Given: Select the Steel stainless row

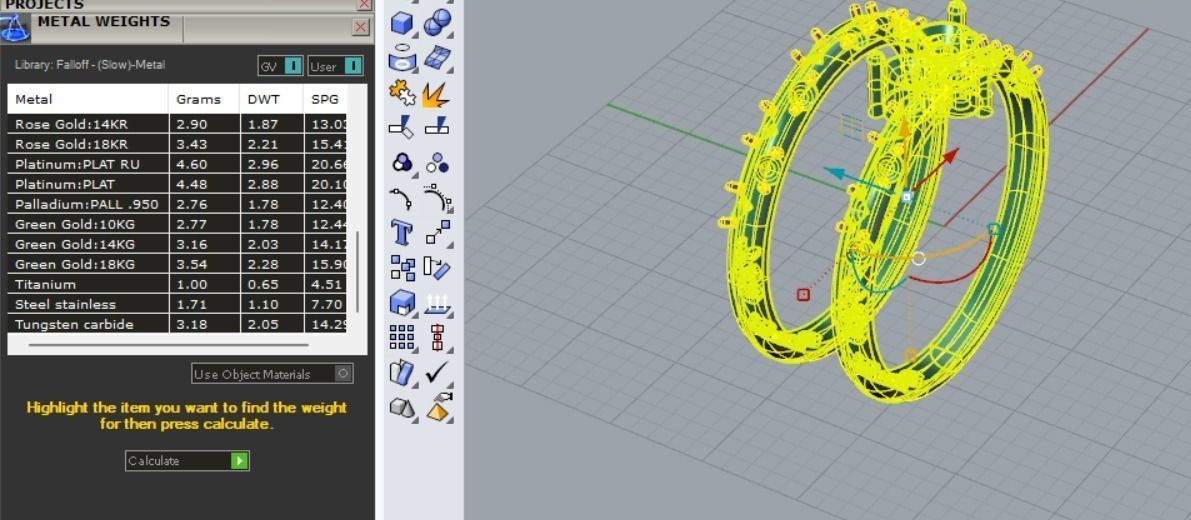Looking at the screenshot, I should [x=177, y=304].
